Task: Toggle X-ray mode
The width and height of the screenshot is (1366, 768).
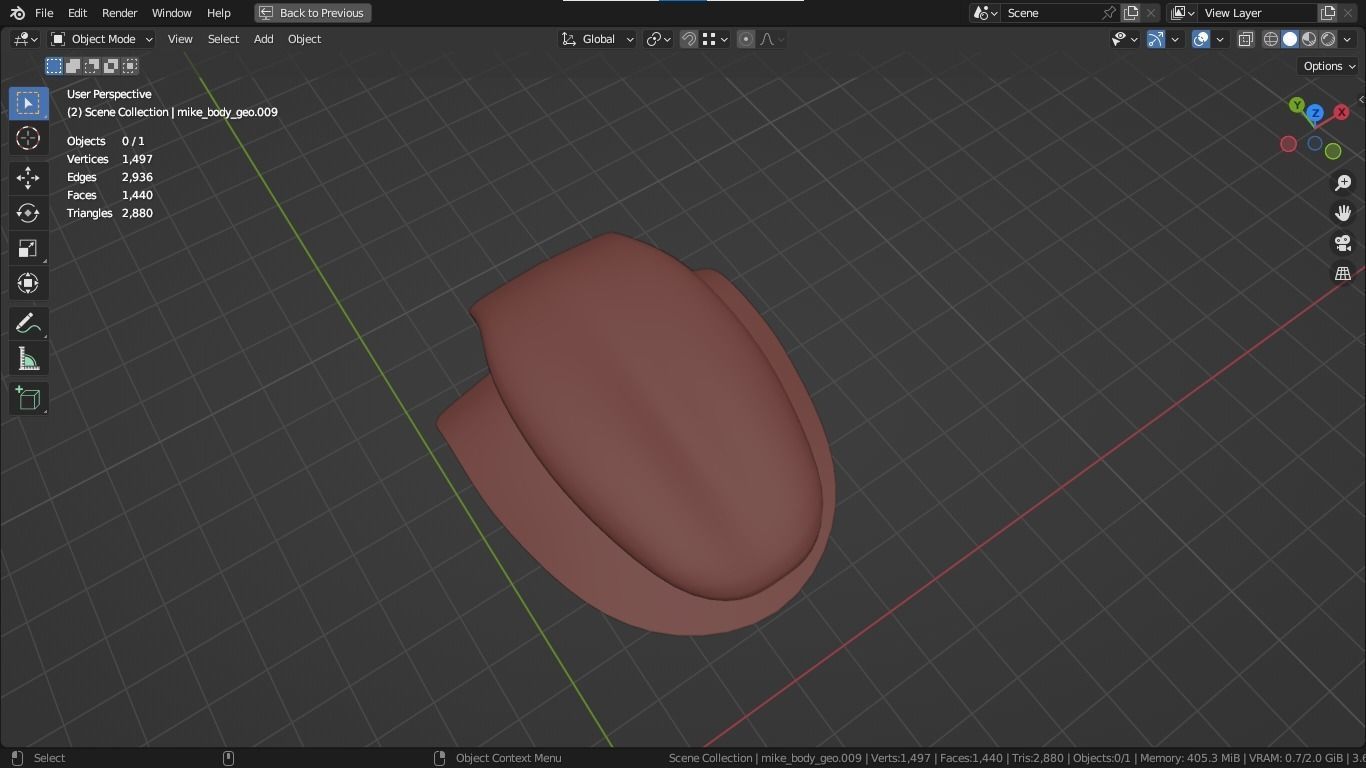Action: pyautogui.click(x=1246, y=39)
